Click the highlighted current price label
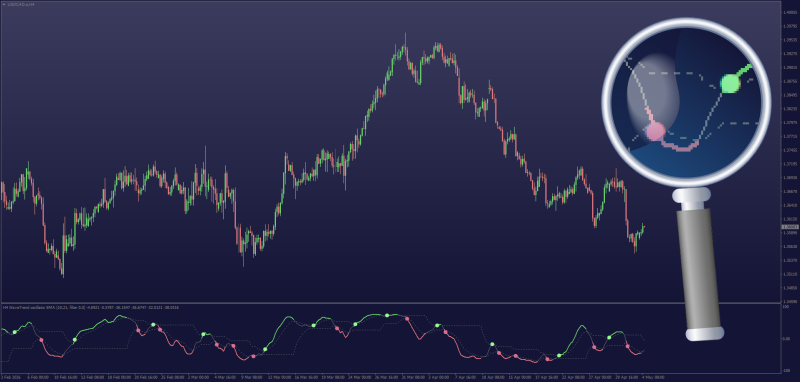This screenshot has width=800, height=382. (789, 227)
